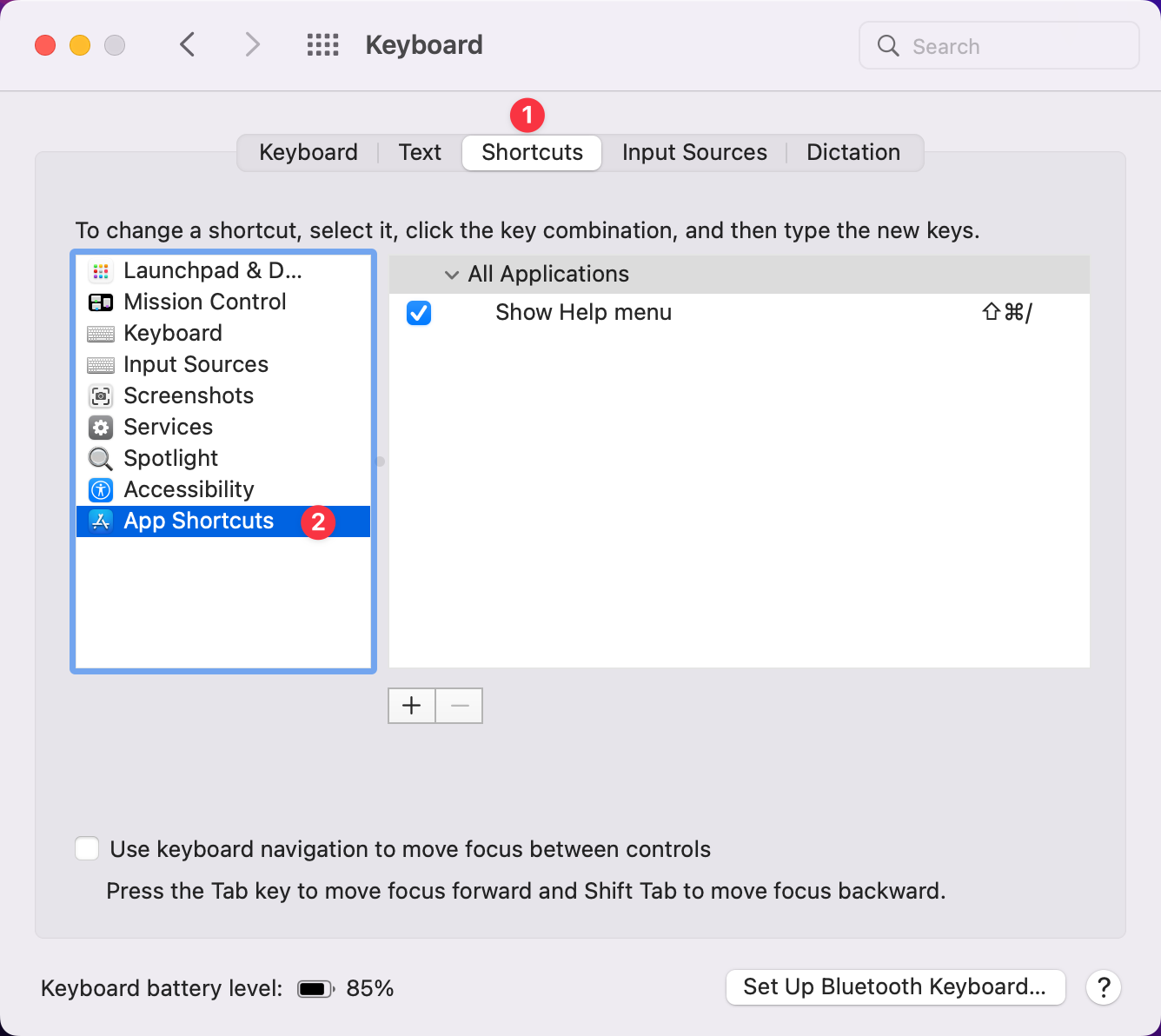Select the Keyboard category icon

pyautogui.click(x=101, y=333)
